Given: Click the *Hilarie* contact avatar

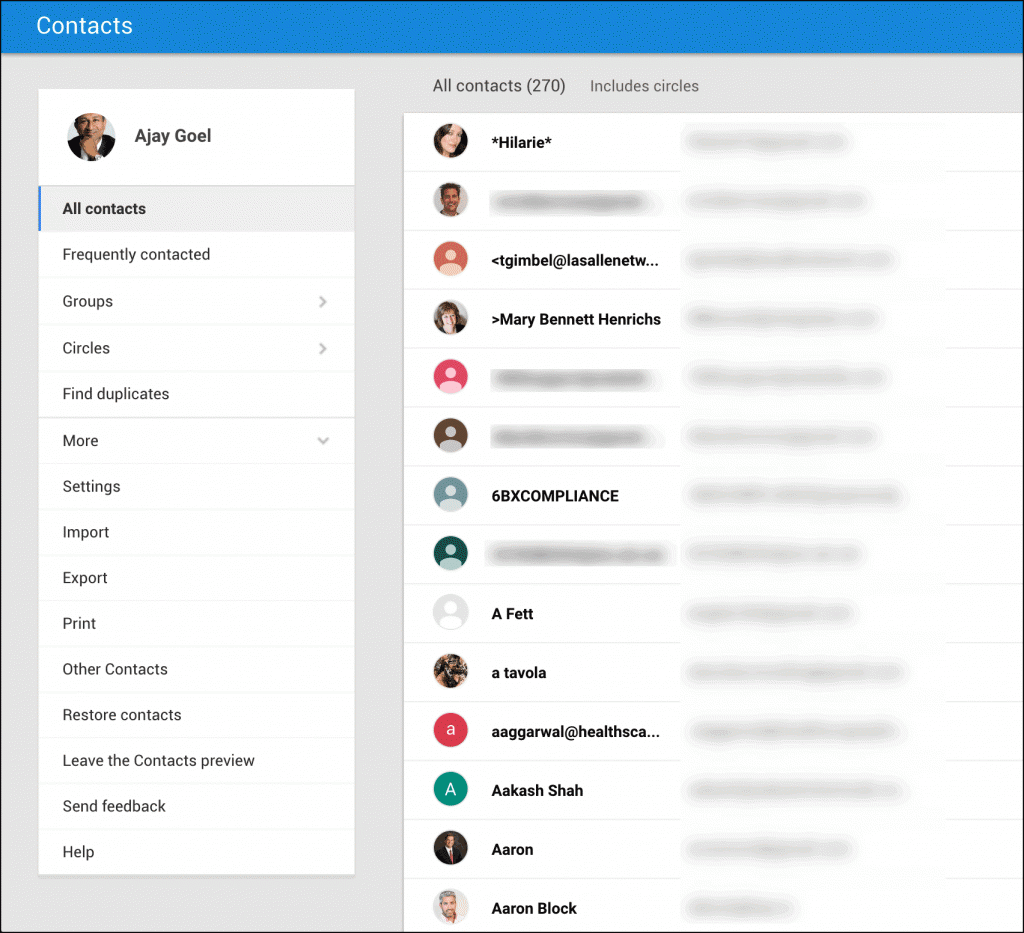Looking at the screenshot, I should [x=450, y=142].
